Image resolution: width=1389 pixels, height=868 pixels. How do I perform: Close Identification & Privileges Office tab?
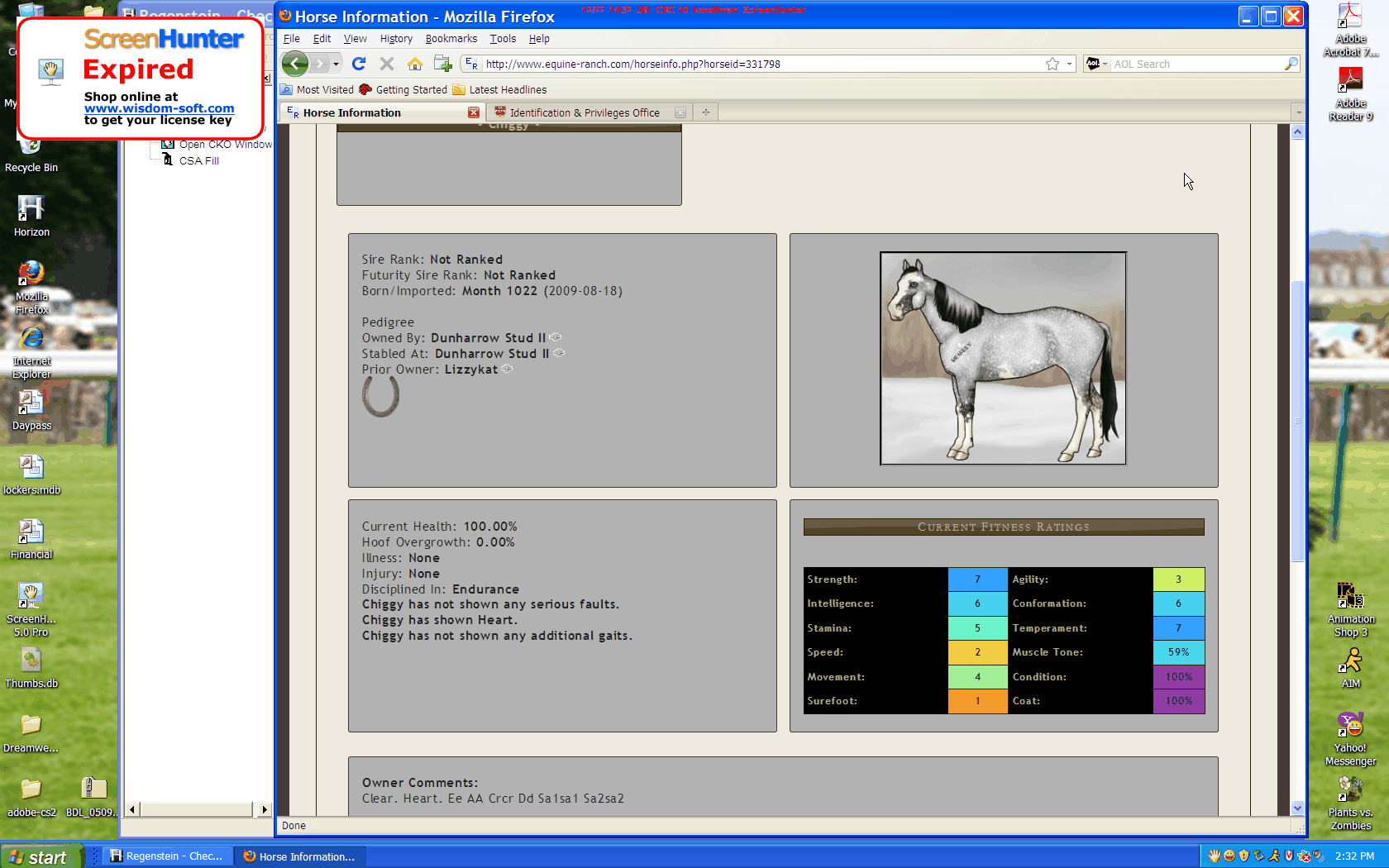coord(680,112)
